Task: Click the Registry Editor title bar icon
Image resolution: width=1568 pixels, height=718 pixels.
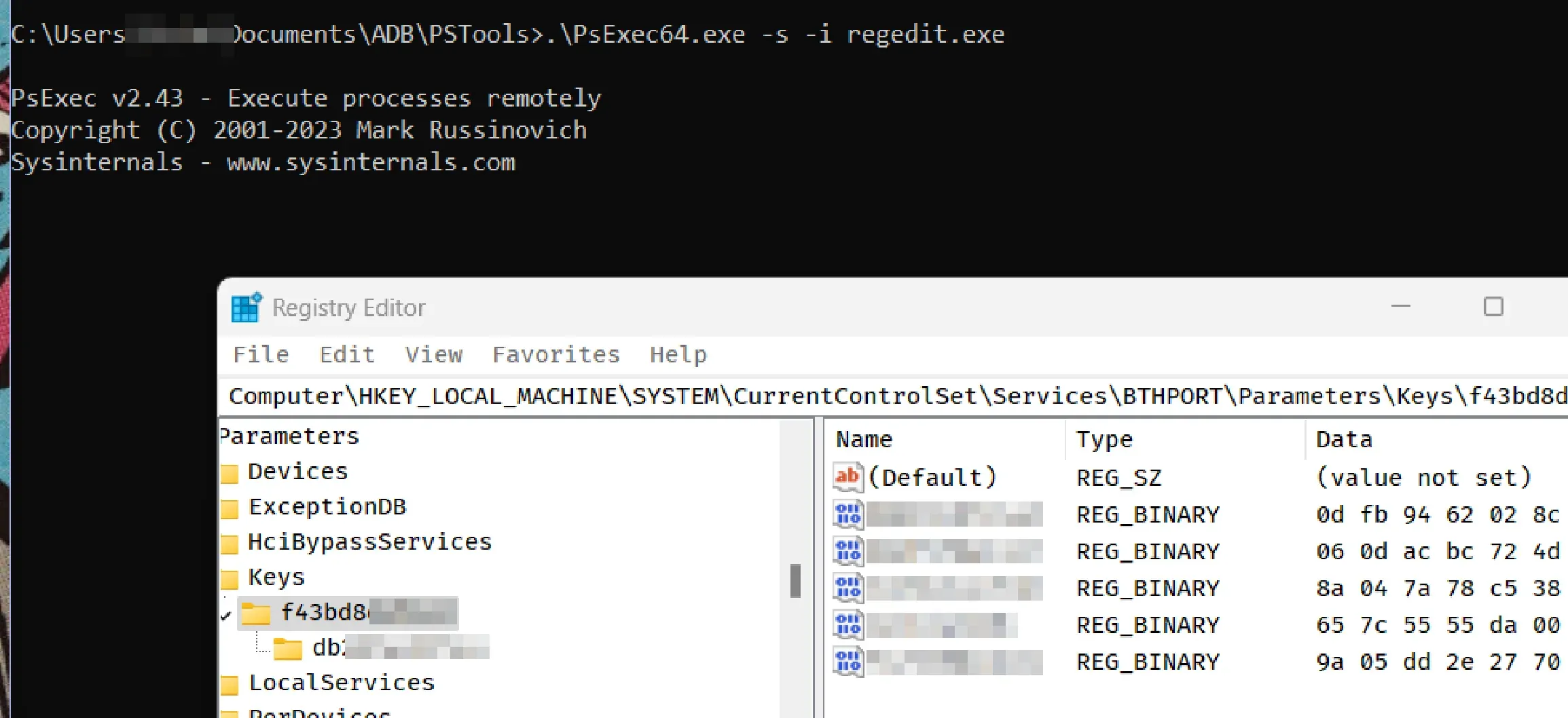Action: coord(245,307)
